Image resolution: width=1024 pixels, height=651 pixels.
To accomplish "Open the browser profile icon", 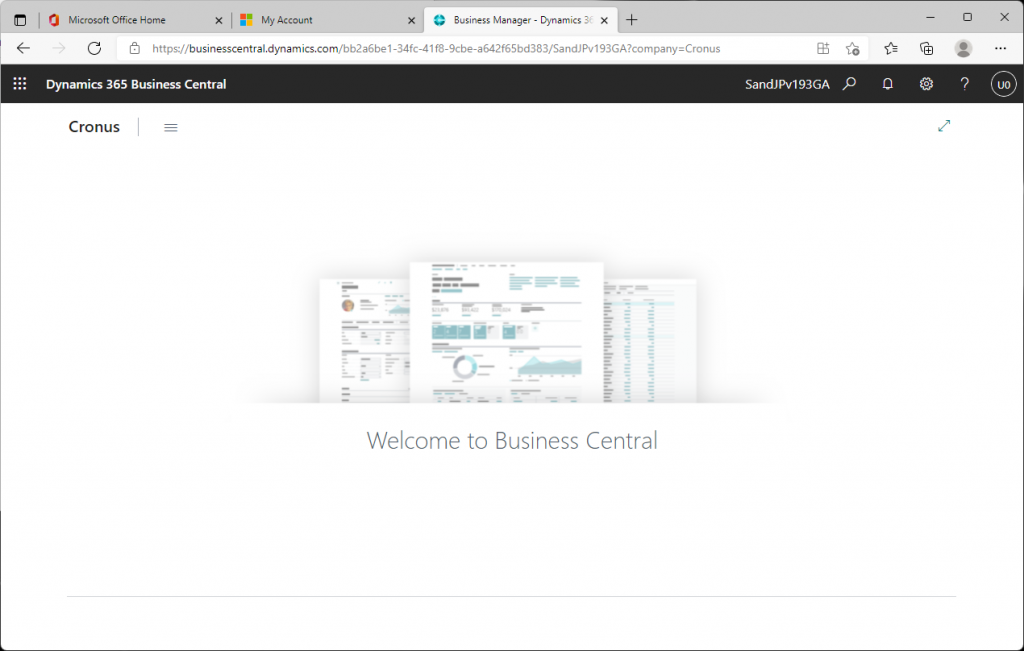I will click(x=963, y=48).
